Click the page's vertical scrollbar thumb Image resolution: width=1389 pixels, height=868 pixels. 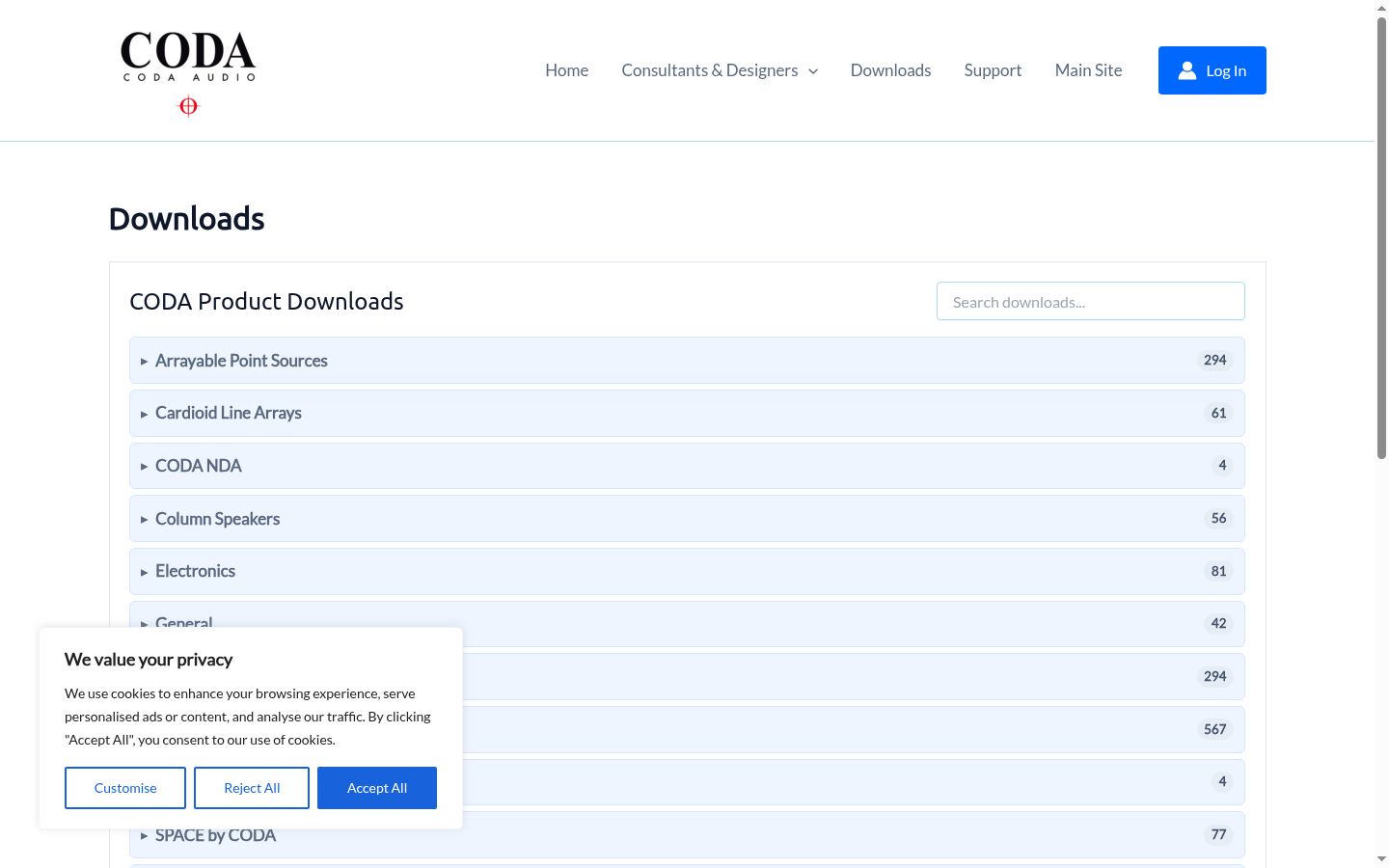(x=1381, y=236)
